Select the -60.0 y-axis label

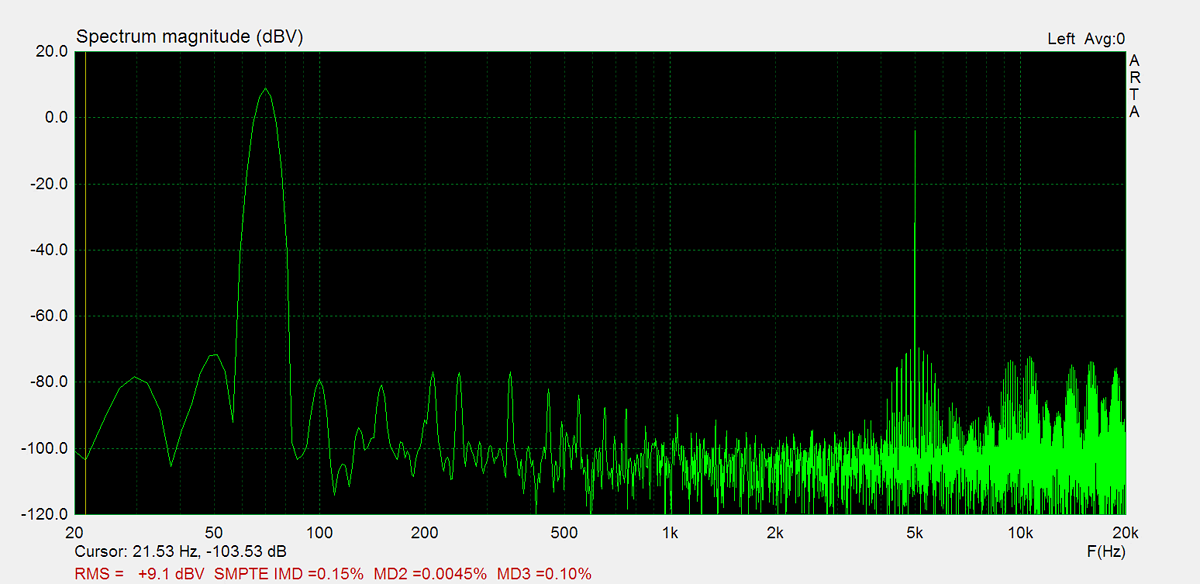[x=48, y=316]
